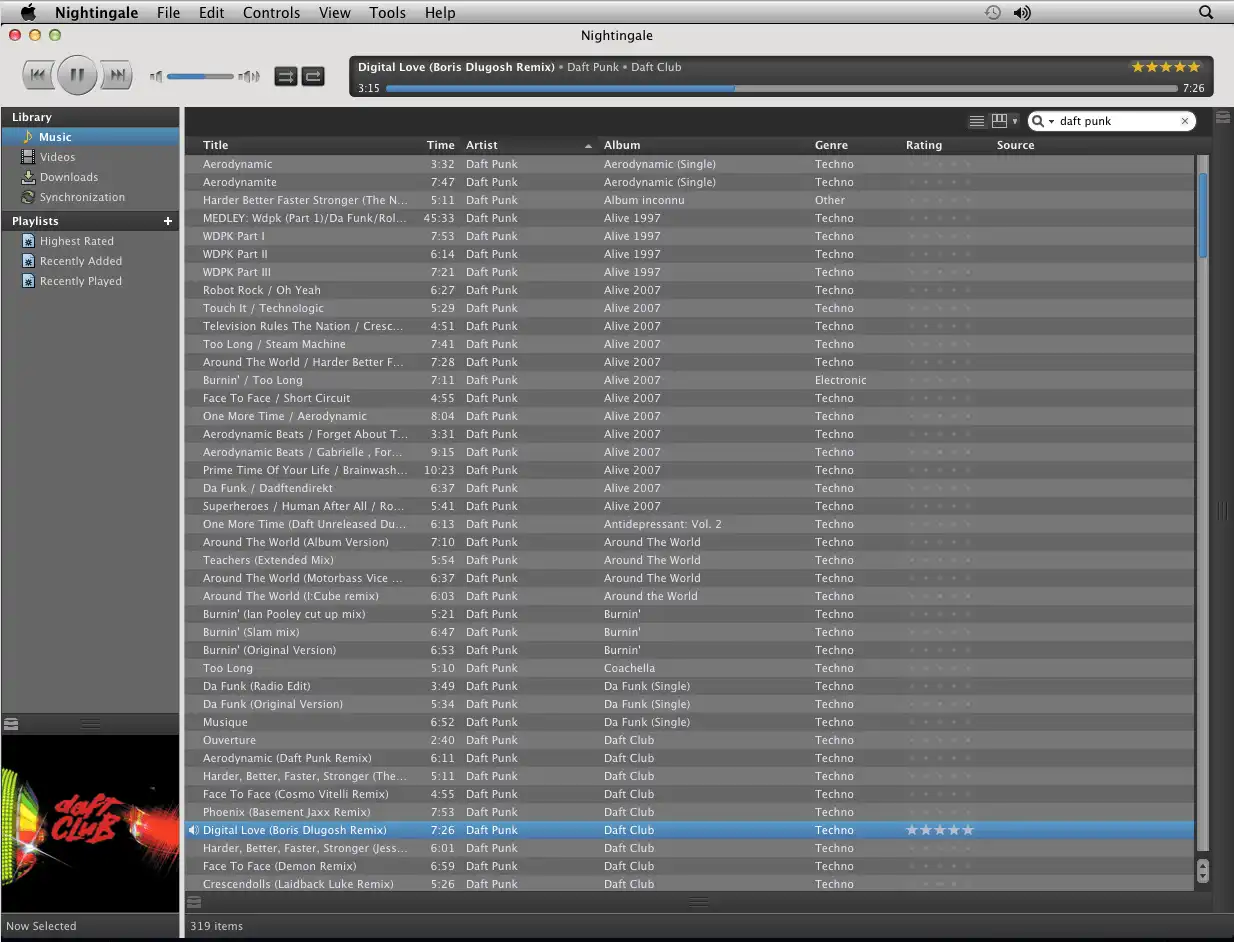
Task: Clear the daft punk search
Action: click(x=1185, y=121)
